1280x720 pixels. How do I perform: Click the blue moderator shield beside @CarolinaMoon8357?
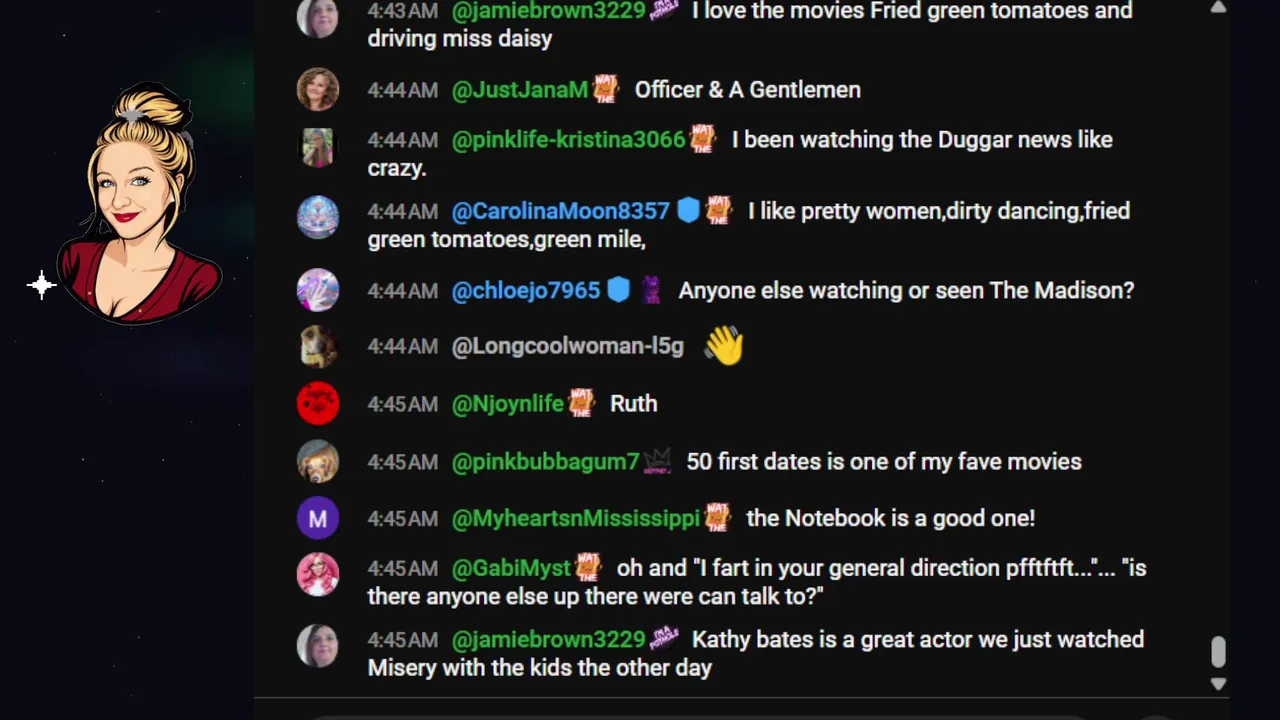[x=688, y=210]
